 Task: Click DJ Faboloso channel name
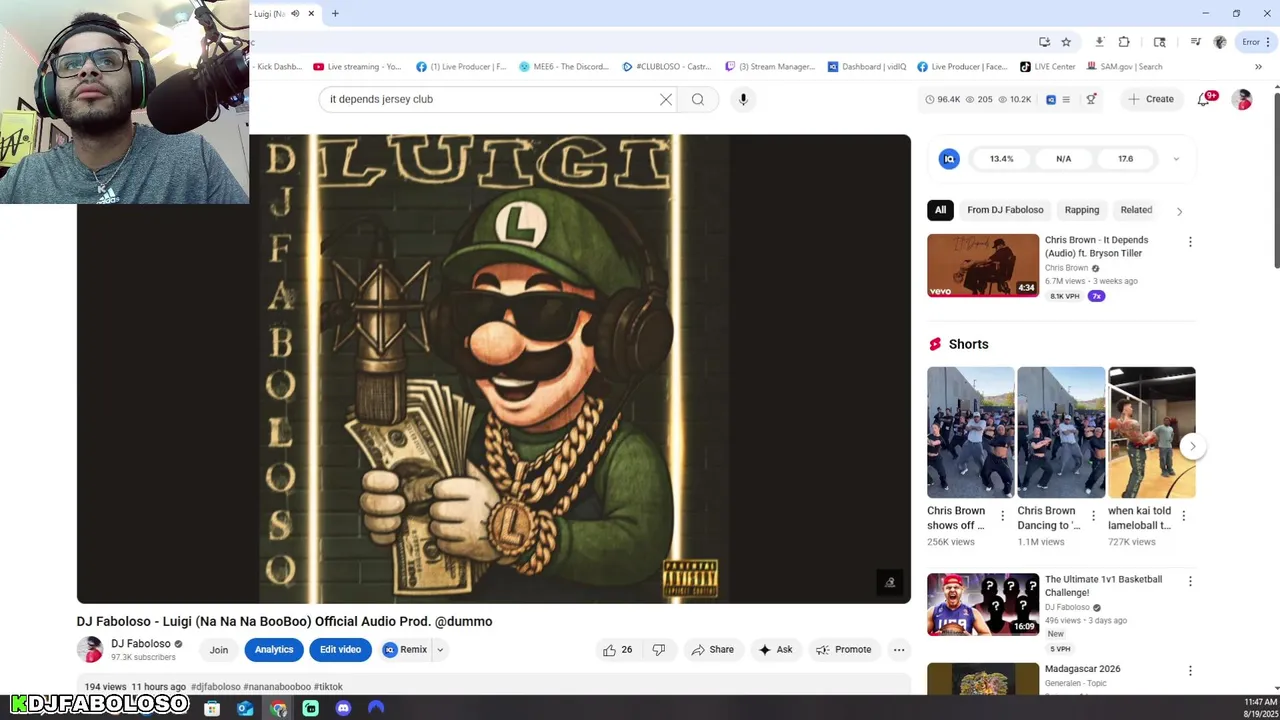[x=141, y=644]
